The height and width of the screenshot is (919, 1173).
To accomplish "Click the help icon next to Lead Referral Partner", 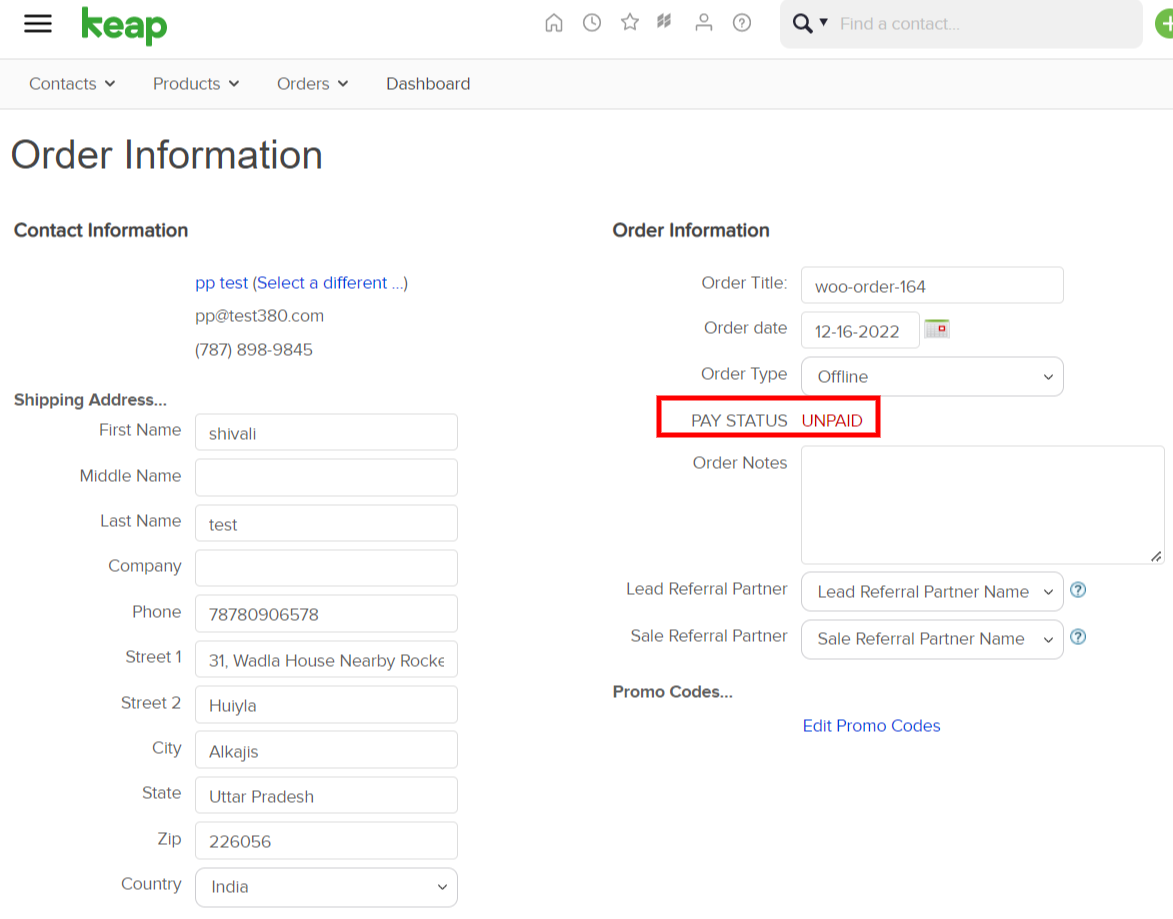I will tap(1078, 590).
